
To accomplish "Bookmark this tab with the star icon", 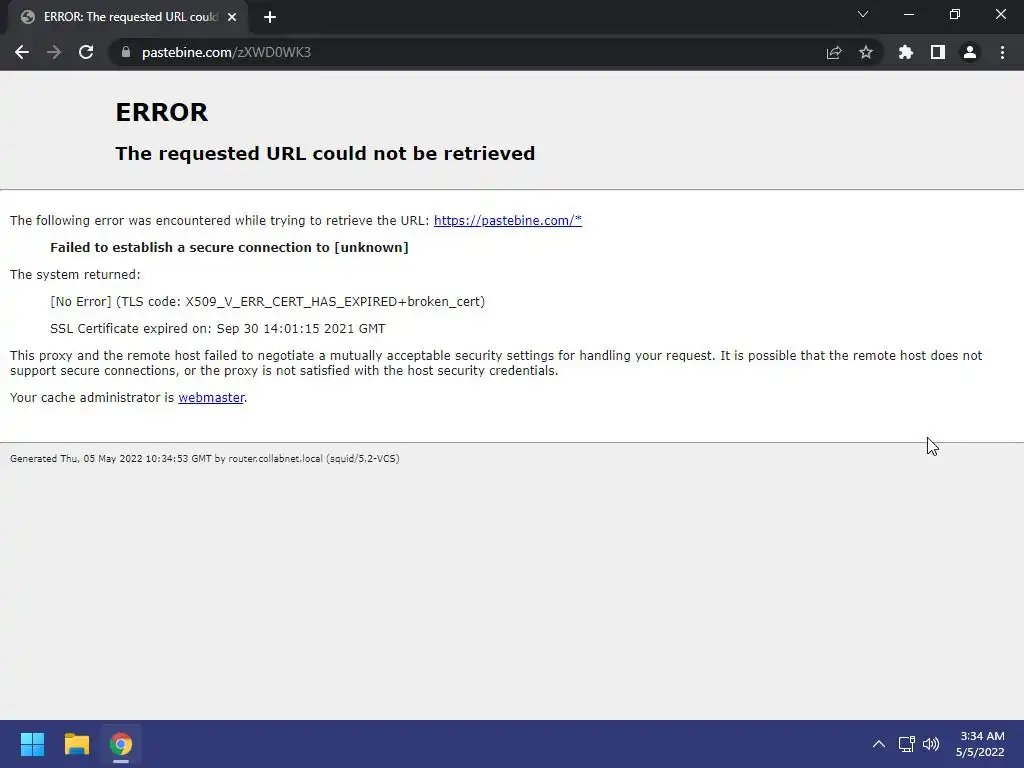I will (x=866, y=52).
